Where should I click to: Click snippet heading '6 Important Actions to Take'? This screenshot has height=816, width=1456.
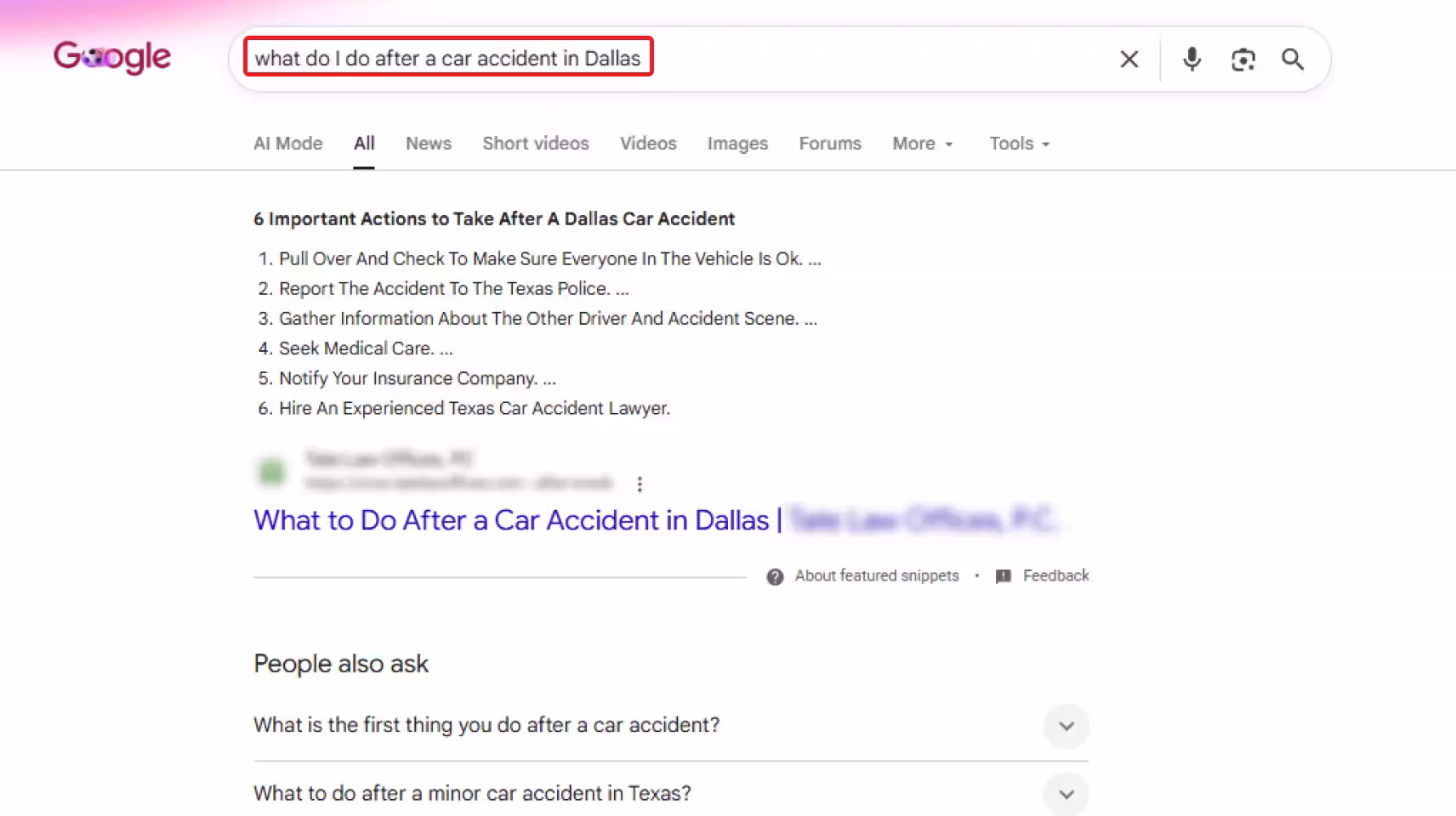point(494,218)
